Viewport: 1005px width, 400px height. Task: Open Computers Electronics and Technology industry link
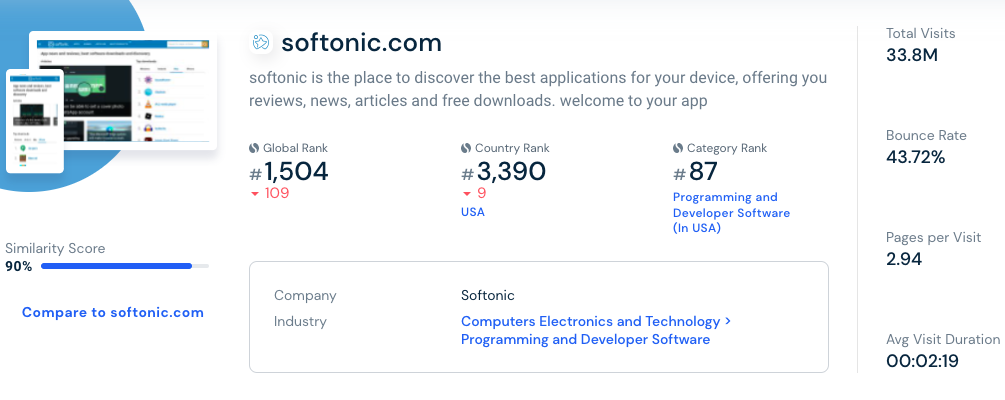pyautogui.click(x=596, y=321)
